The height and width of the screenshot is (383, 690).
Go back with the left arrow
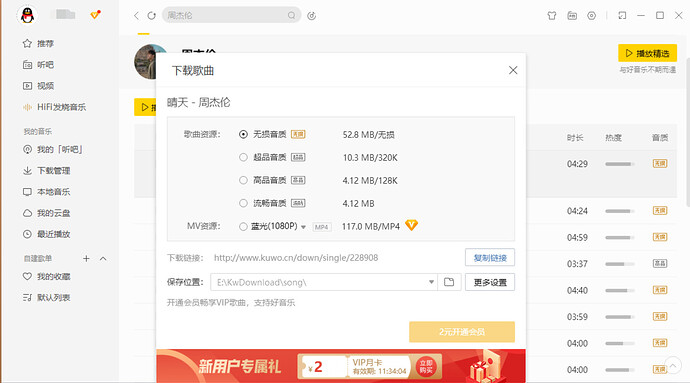coord(136,15)
